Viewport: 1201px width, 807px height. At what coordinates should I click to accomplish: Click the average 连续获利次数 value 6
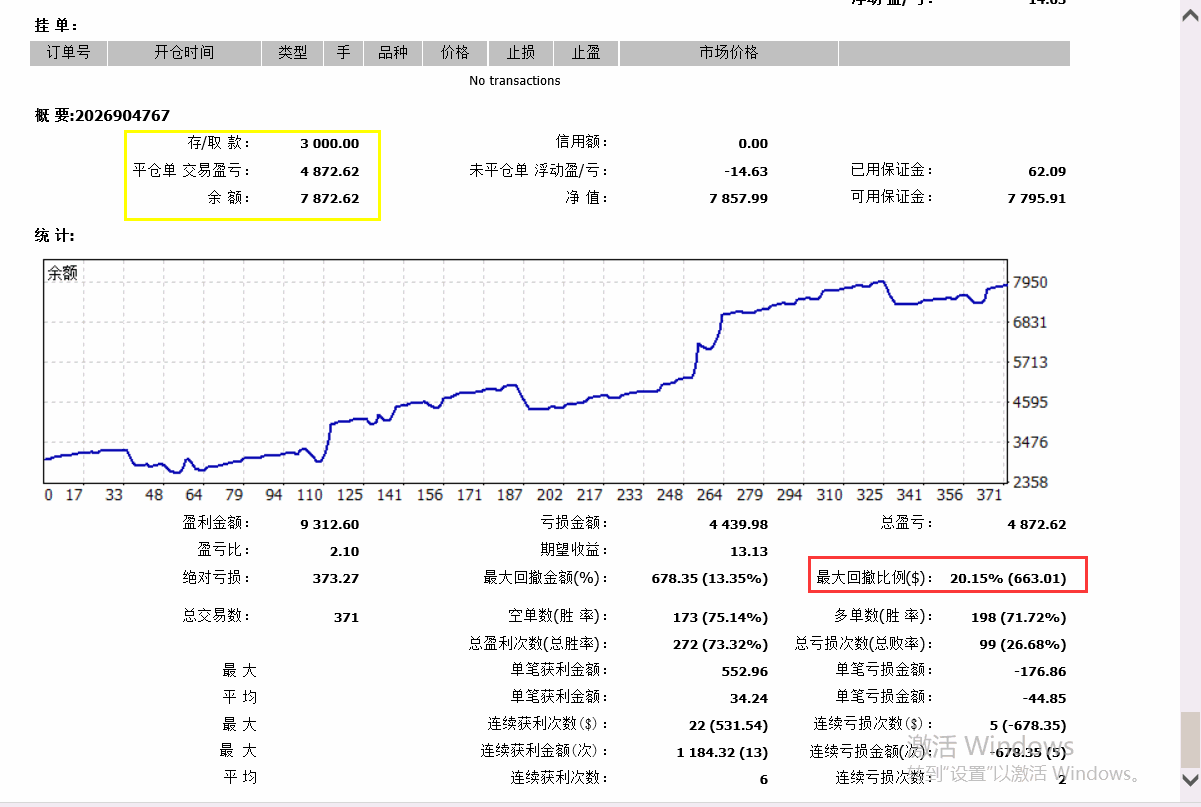click(x=764, y=779)
